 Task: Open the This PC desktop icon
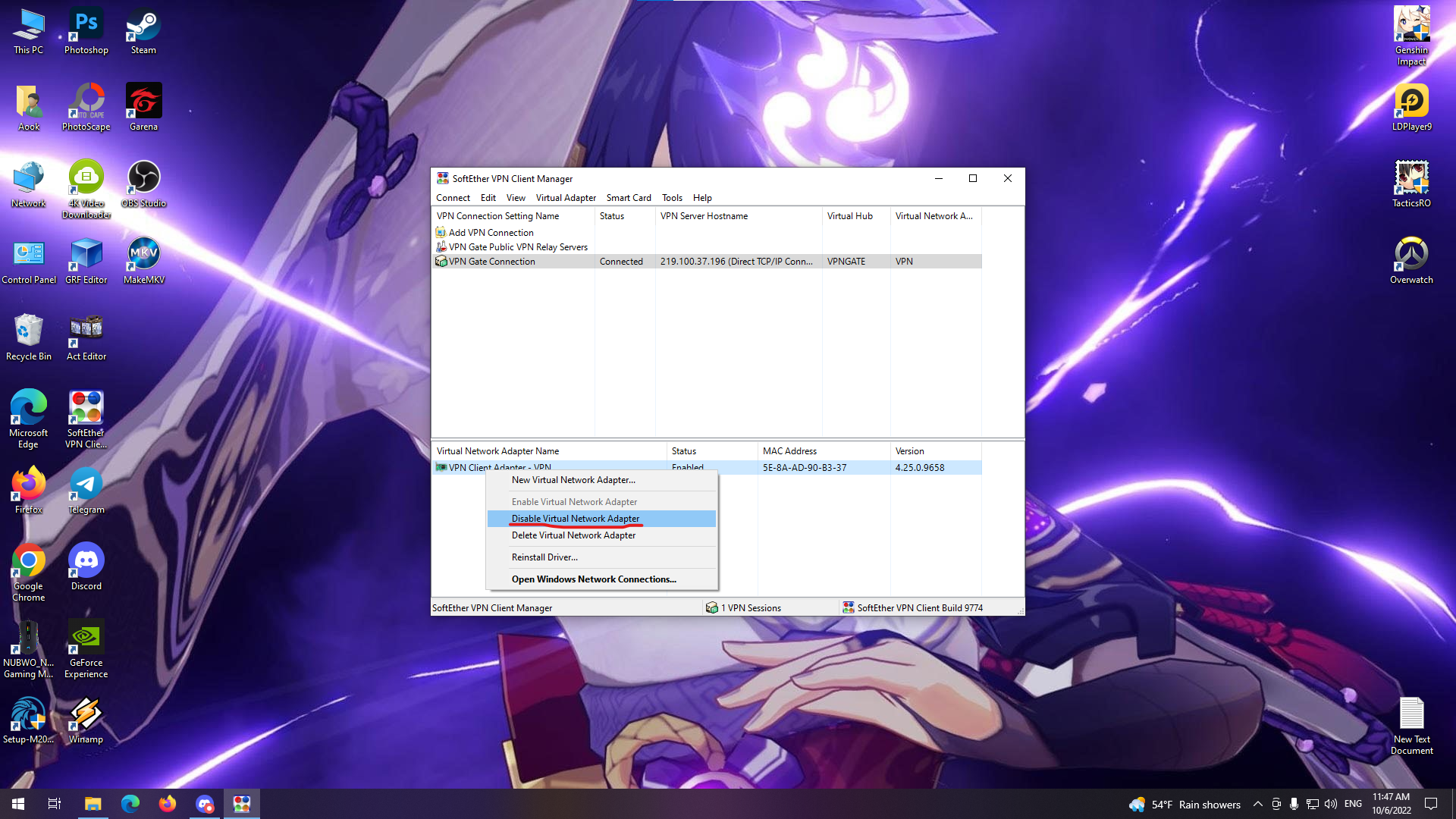(x=29, y=31)
